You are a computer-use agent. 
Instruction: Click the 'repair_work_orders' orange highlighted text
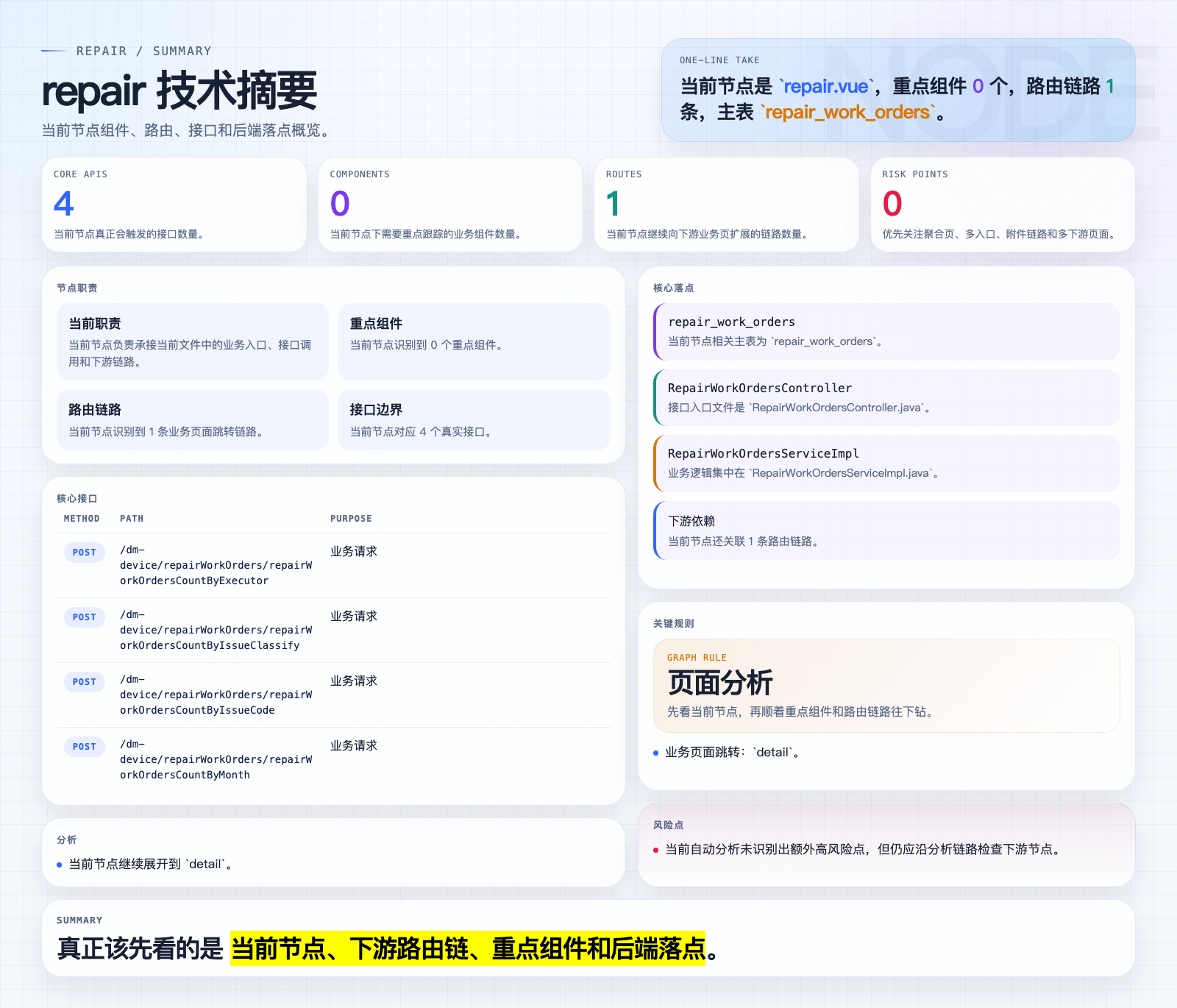[x=847, y=112]
